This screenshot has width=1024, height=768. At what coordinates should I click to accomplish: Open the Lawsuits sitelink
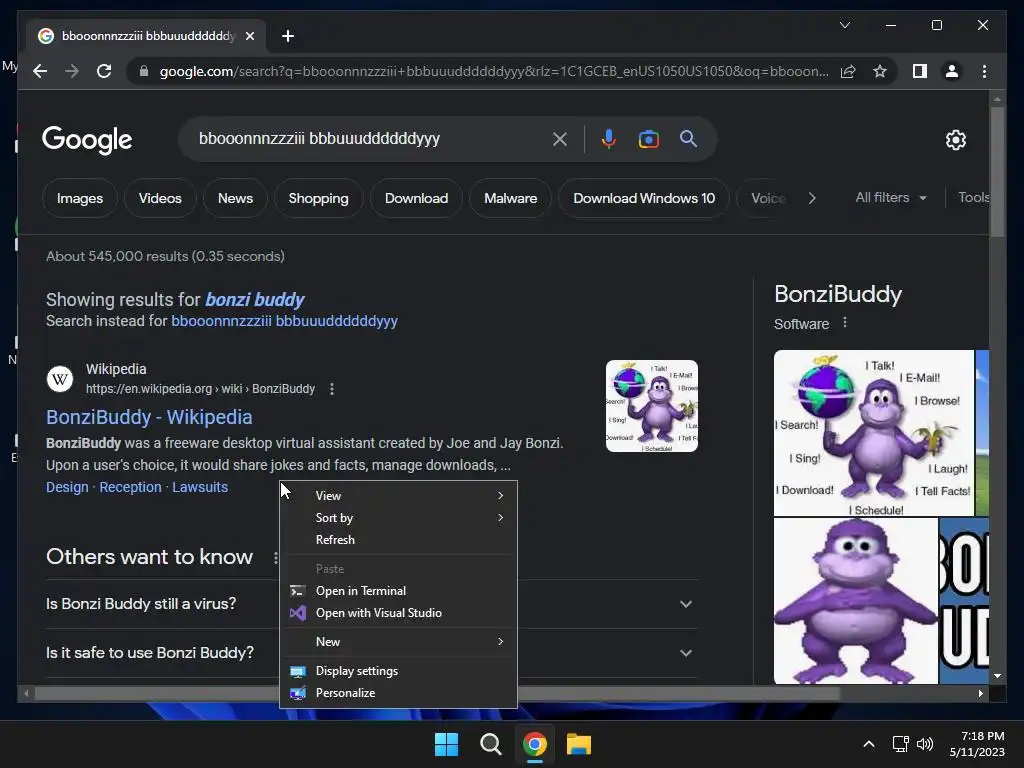click(200, 487)
